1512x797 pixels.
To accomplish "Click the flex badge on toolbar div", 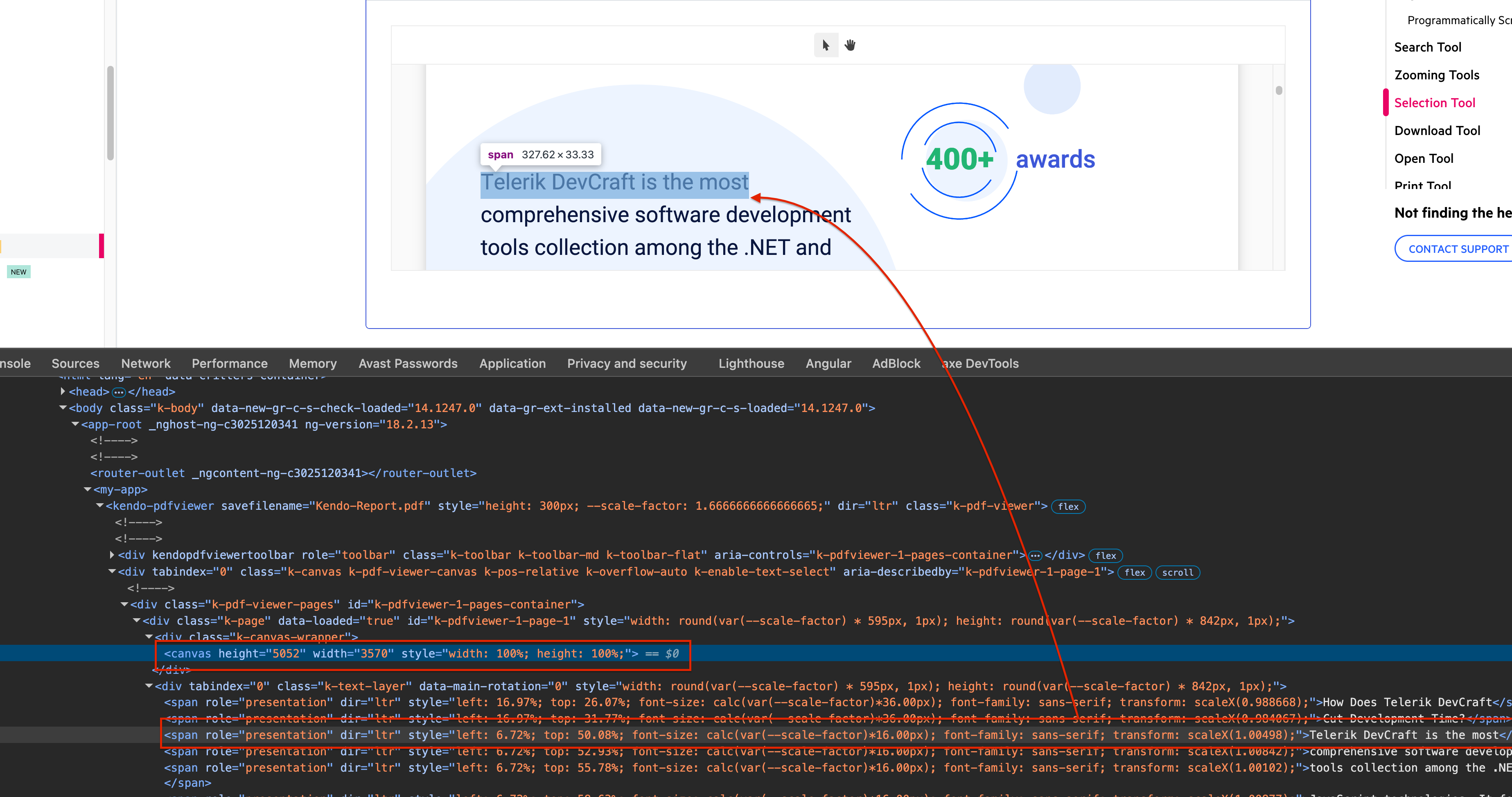I will pos(1105,555).
